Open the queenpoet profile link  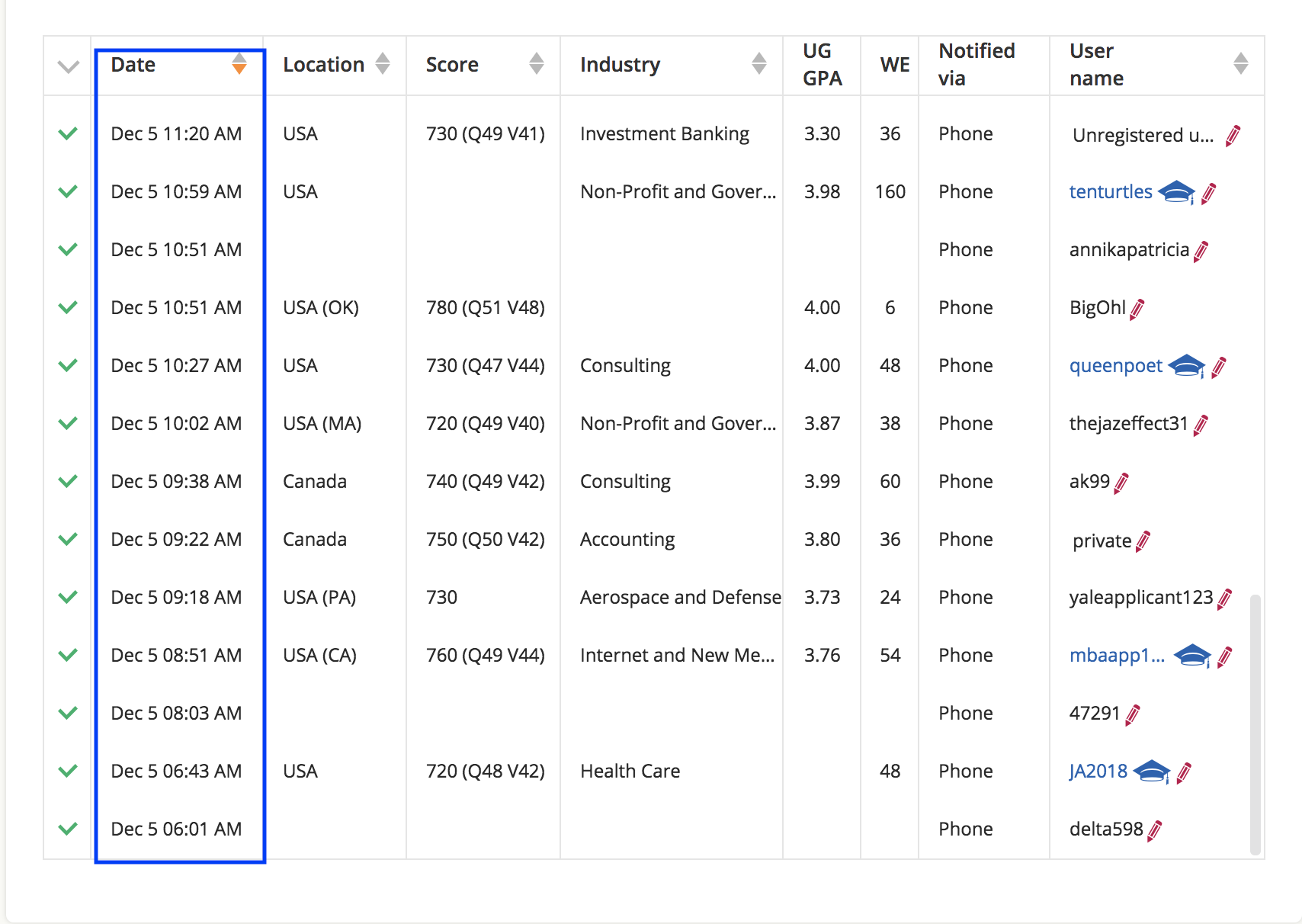click(1115, 366)
